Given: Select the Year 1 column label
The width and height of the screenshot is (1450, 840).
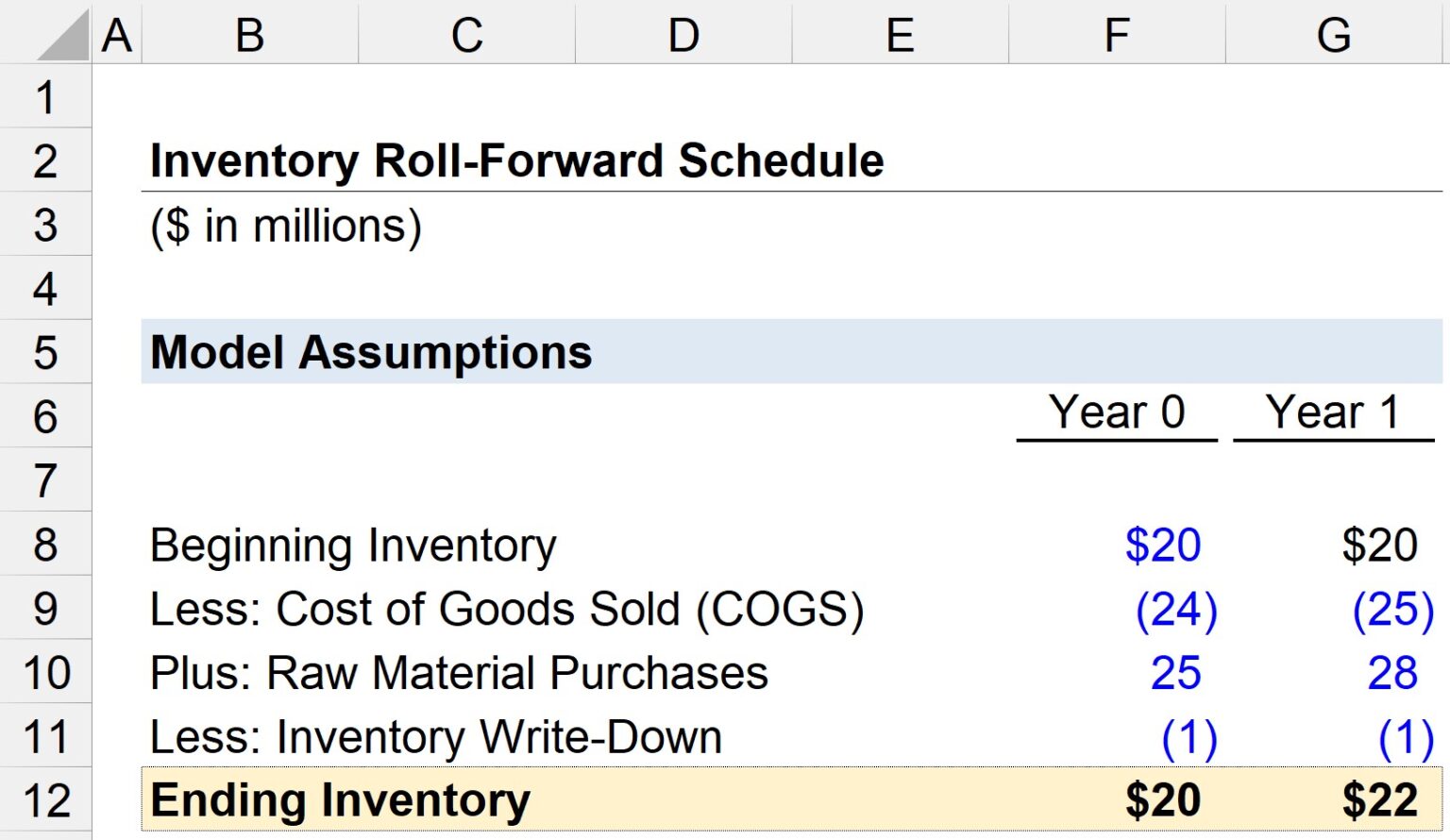Looking at the screenshot, I should (x=1334, y=412).
